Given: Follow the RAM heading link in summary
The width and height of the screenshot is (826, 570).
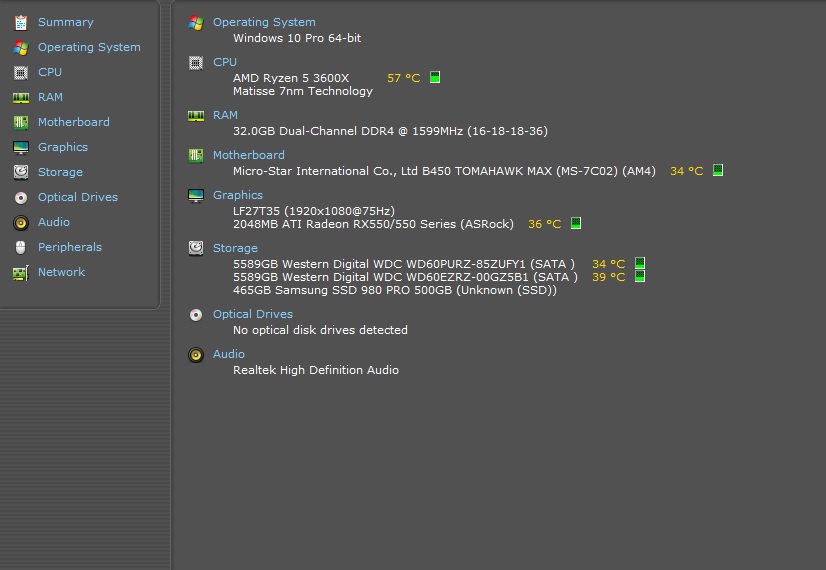Looking at the screenshot, I should coord(225,115).
